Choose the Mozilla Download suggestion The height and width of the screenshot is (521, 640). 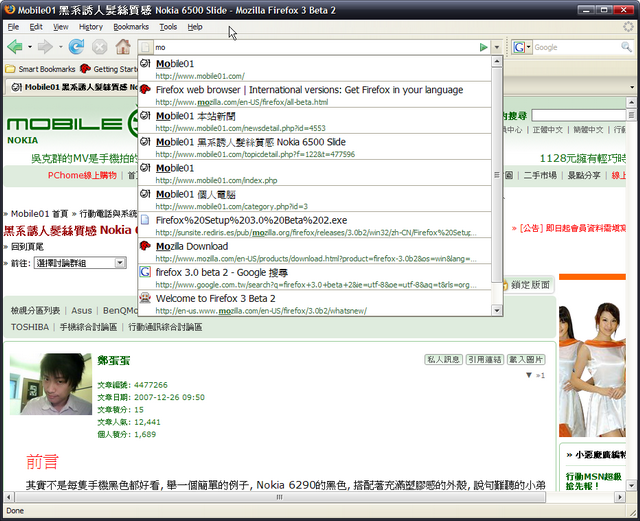[315, 252]
